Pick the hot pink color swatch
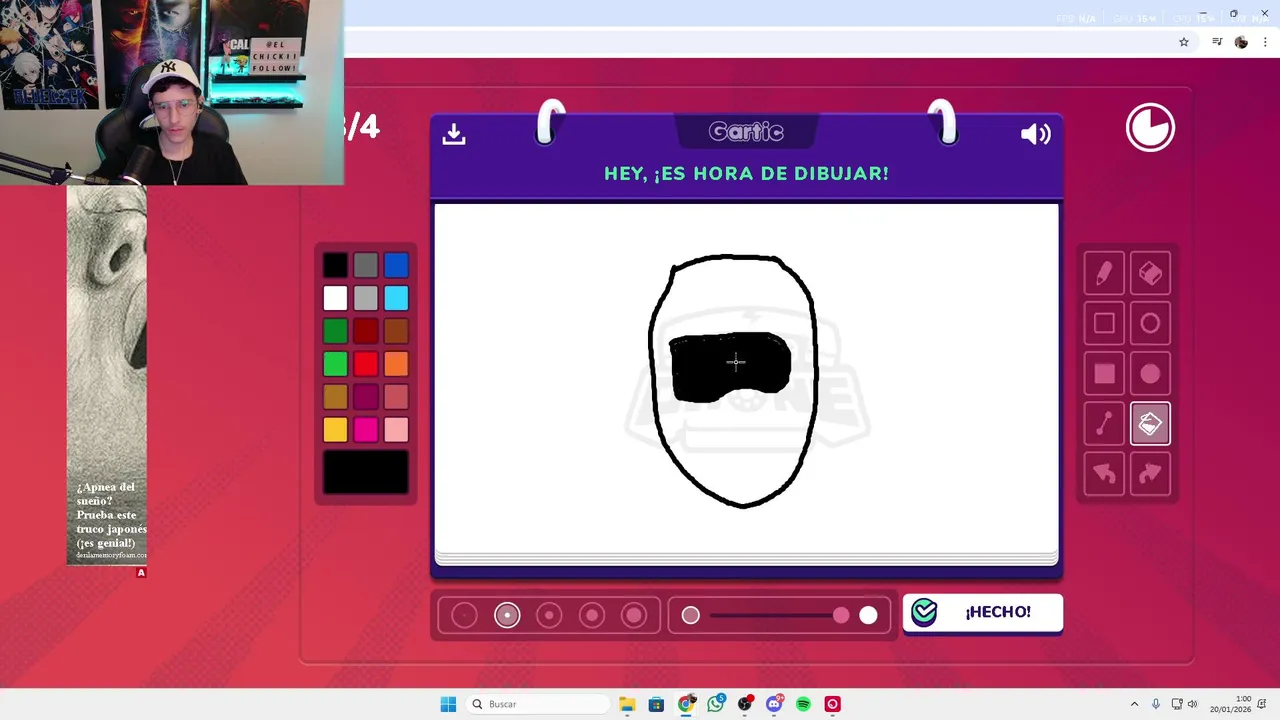 click(x=366, y=430)
